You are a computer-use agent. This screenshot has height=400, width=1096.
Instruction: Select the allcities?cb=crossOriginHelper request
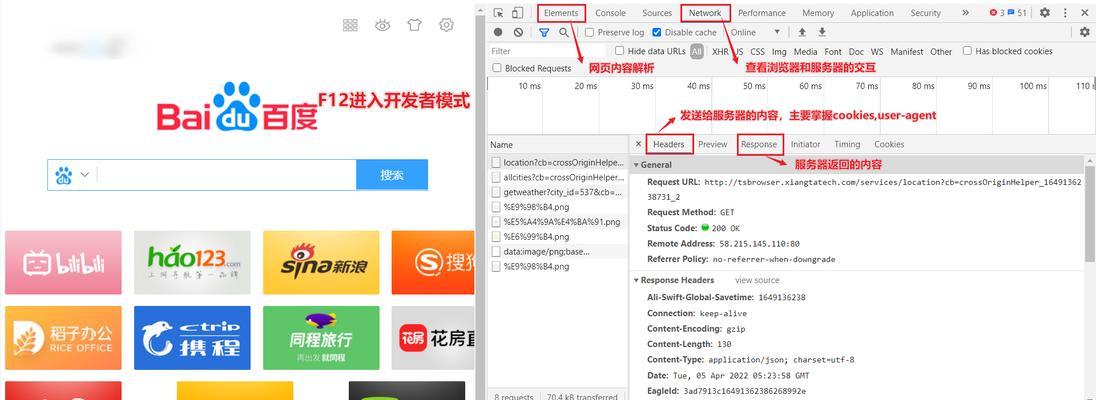[x=557, y=178]
